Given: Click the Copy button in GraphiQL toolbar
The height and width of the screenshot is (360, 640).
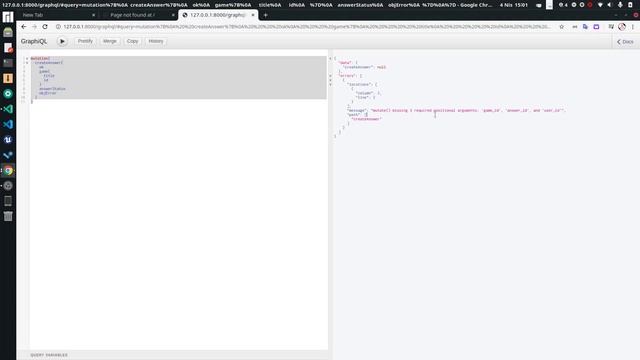Looking at the screenshot, I should pyautogui.click(x=132, y=41).
